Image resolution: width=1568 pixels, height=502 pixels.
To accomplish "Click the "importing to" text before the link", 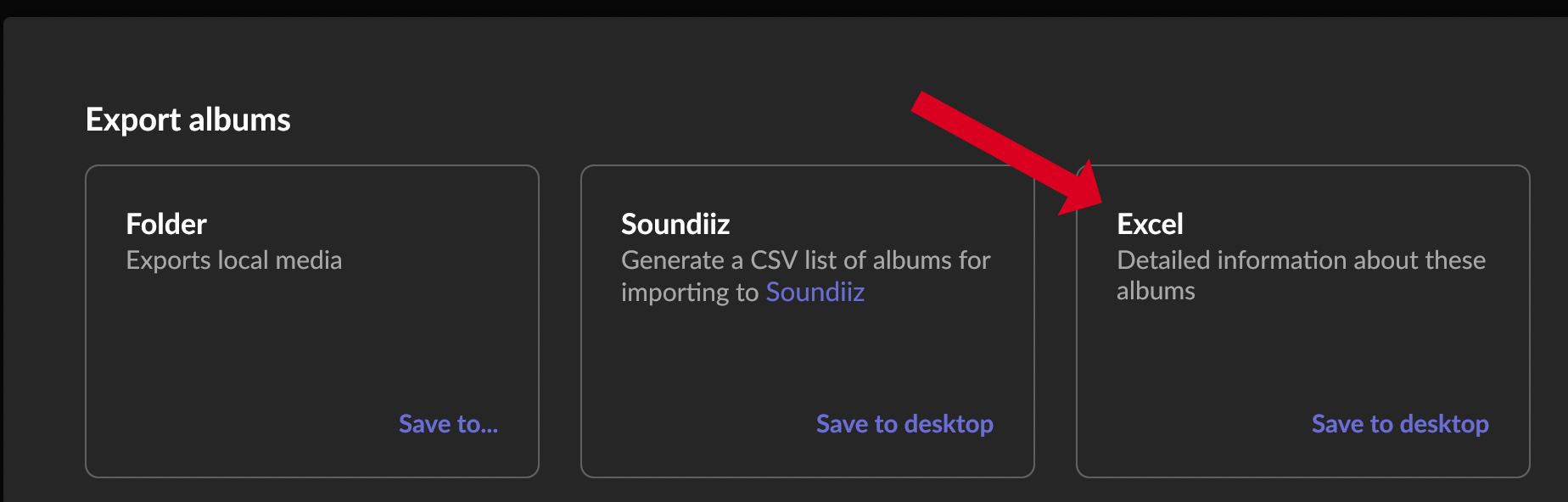I will (689, 292).
